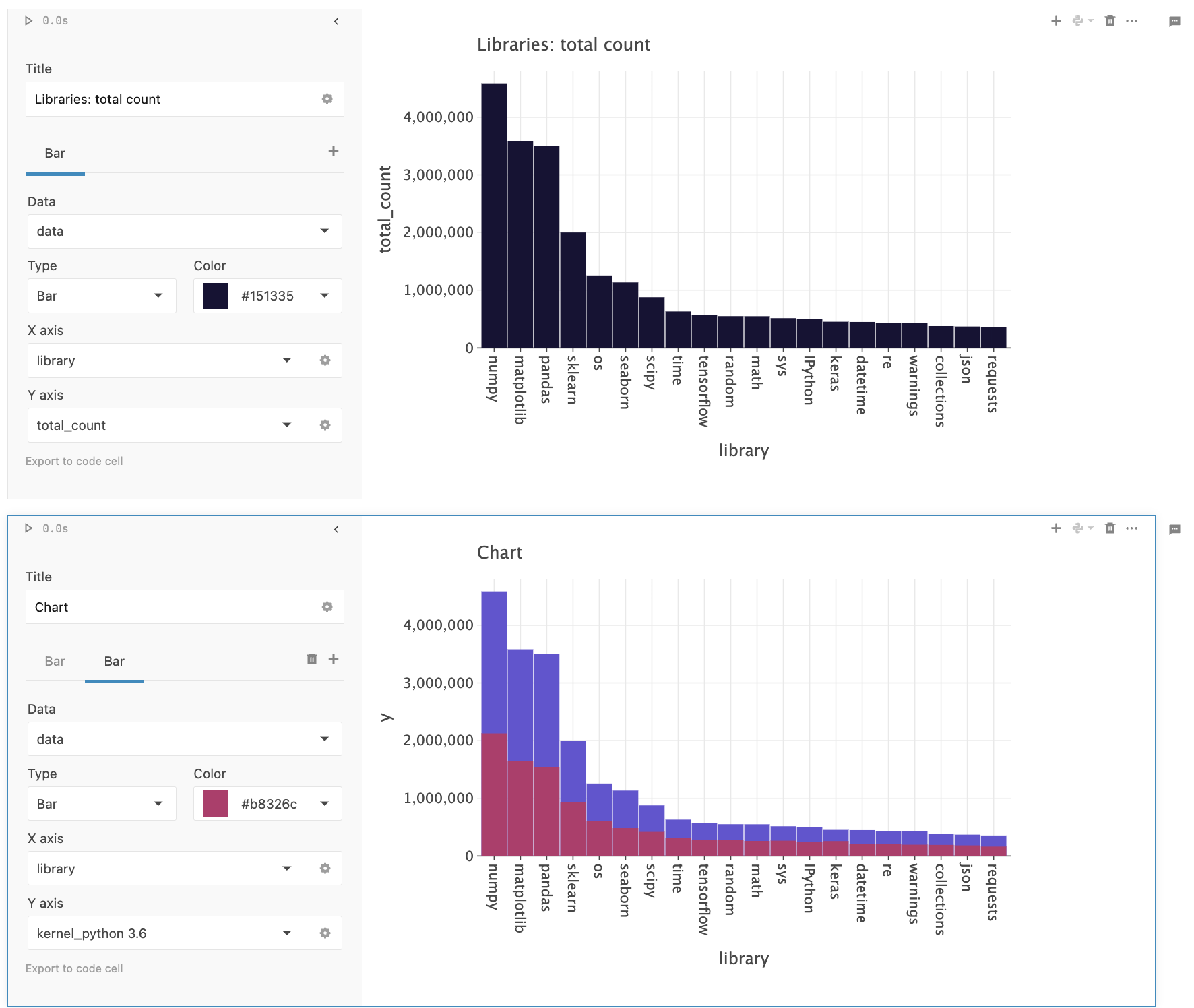Open the Type dropdown in second chart

[102, 804]
